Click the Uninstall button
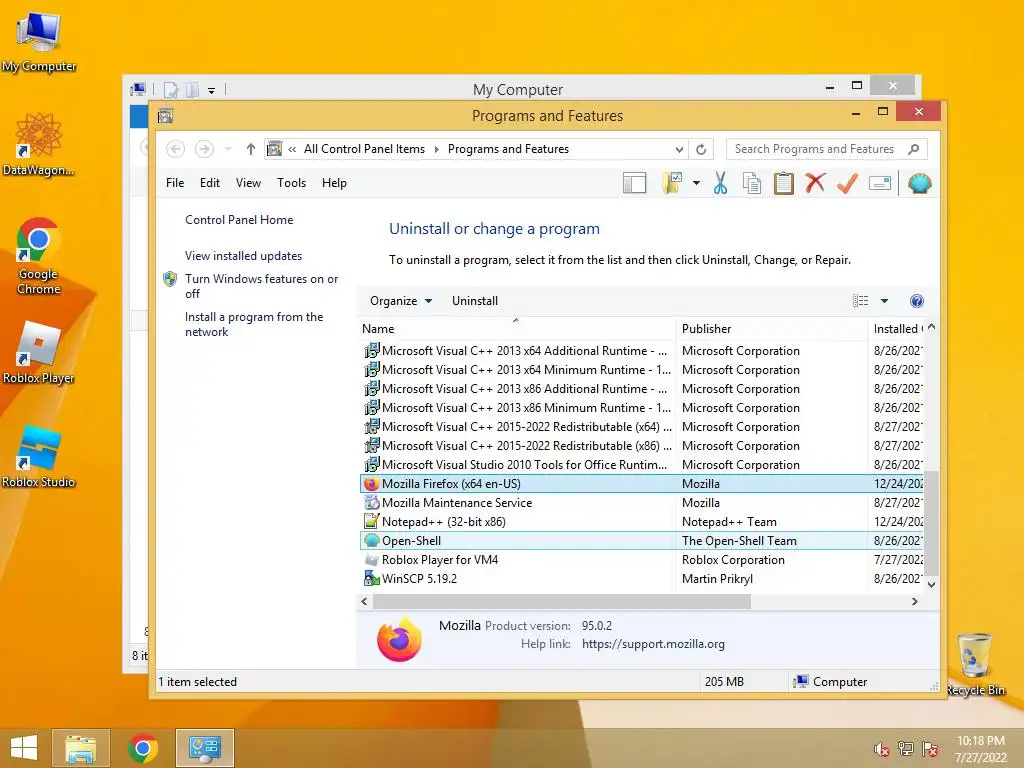Viewport: 1024px width, 768px height. point(475,301)
